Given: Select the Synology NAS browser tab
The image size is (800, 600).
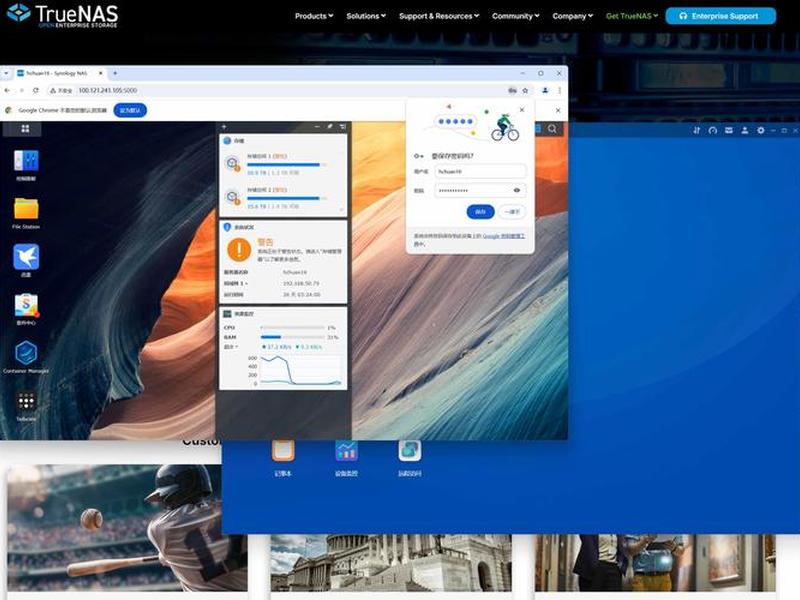Looking at the screenshot, I should pyautogui.click(x=60, y=73).
